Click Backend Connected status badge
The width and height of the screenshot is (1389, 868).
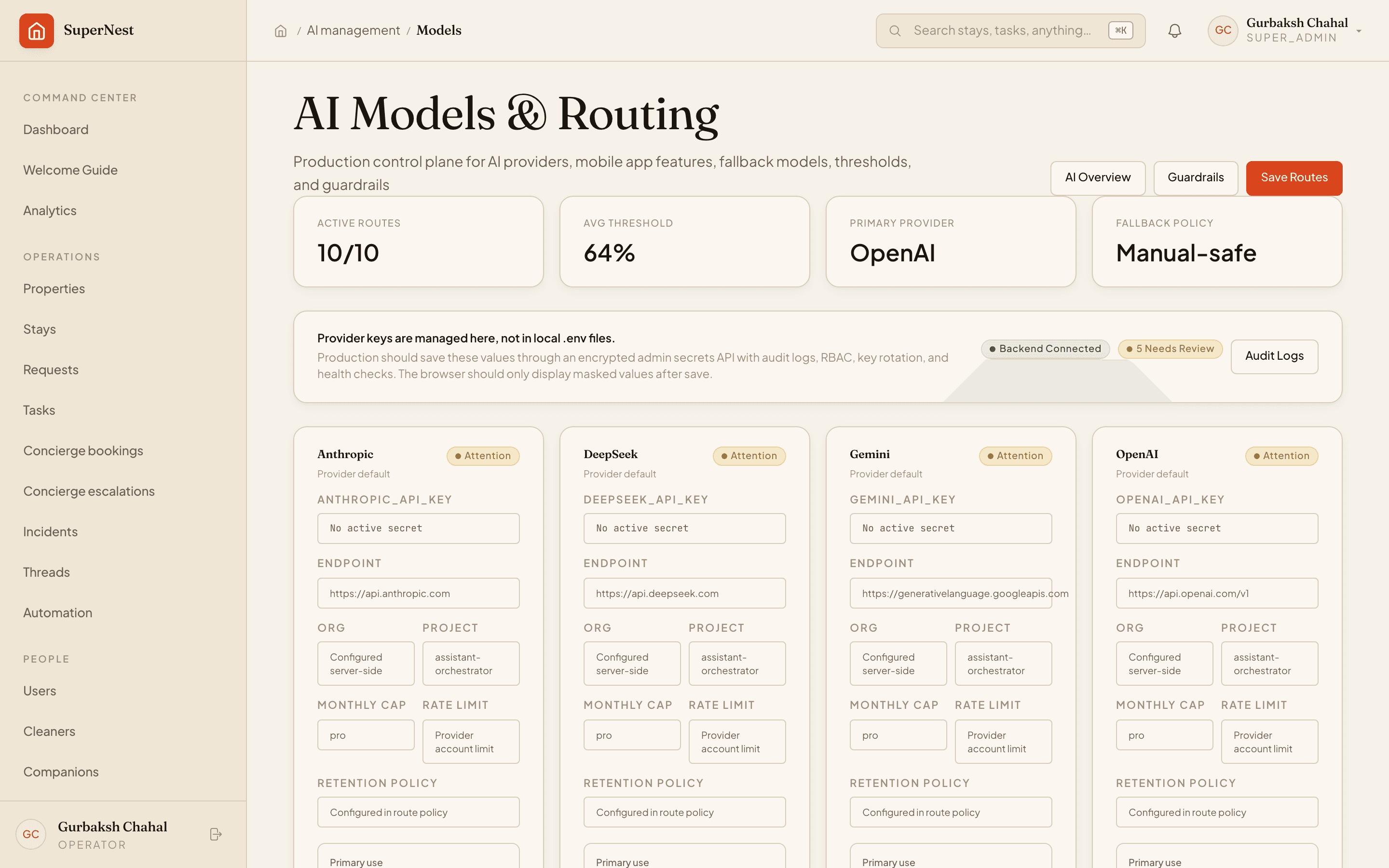pos(1045,349)
